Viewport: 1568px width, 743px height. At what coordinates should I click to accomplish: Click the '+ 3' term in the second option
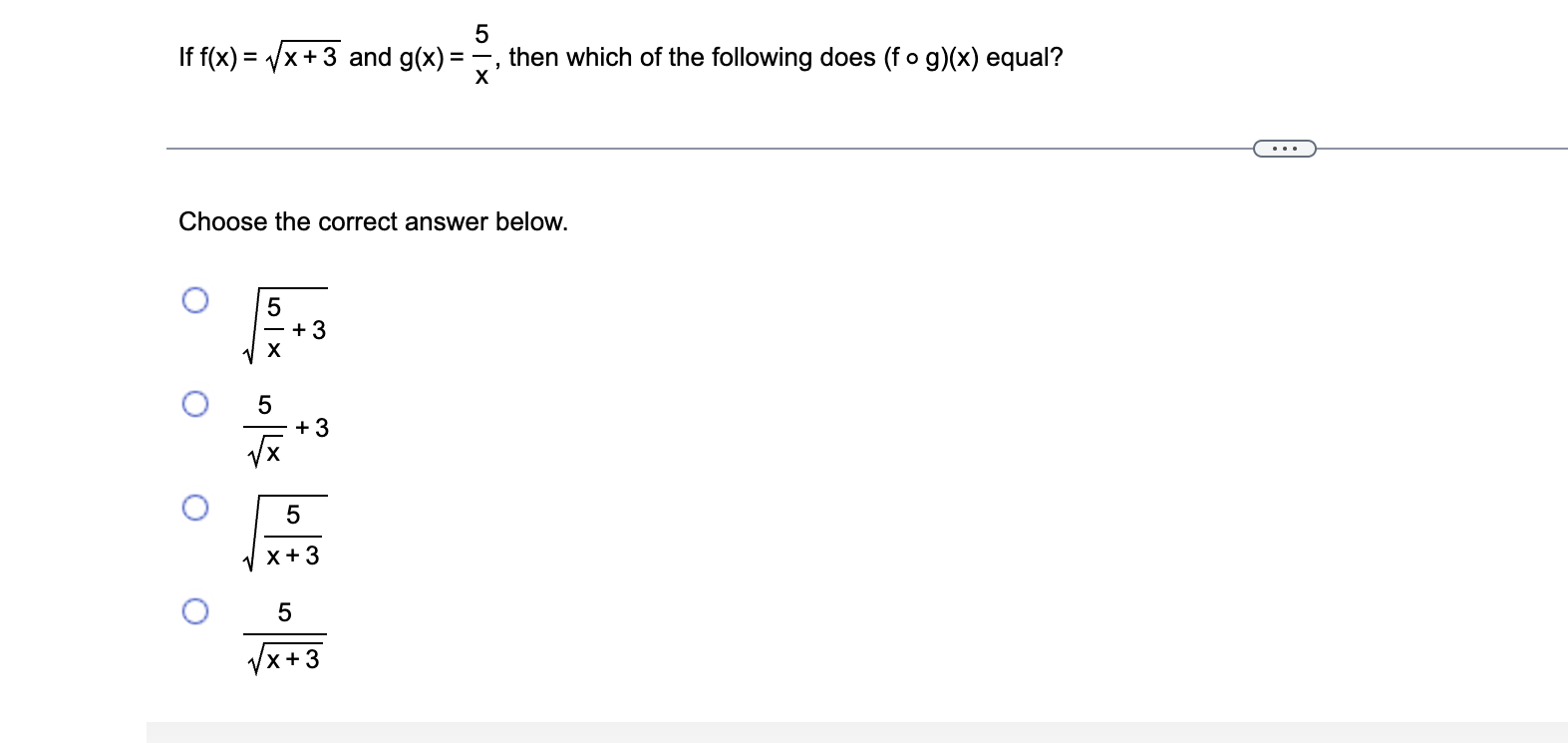click(x=312, y=427)
